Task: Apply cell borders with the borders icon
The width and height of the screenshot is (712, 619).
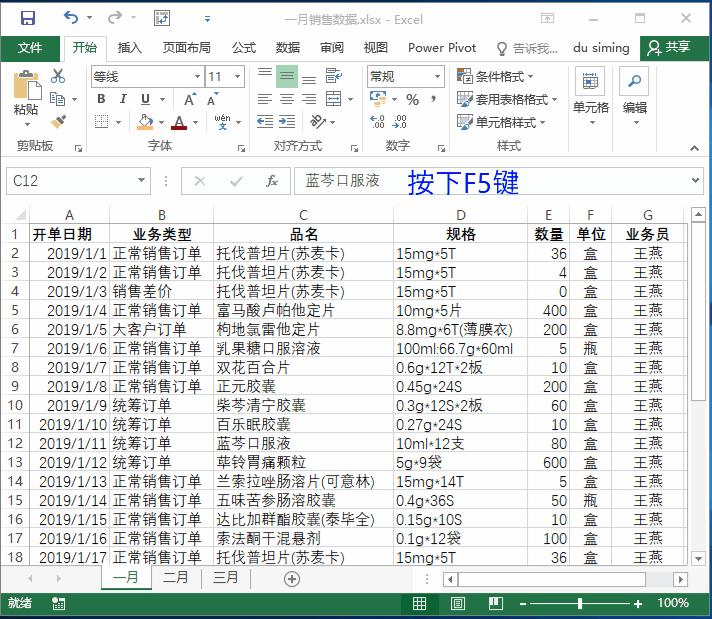Action: (101, 122)
